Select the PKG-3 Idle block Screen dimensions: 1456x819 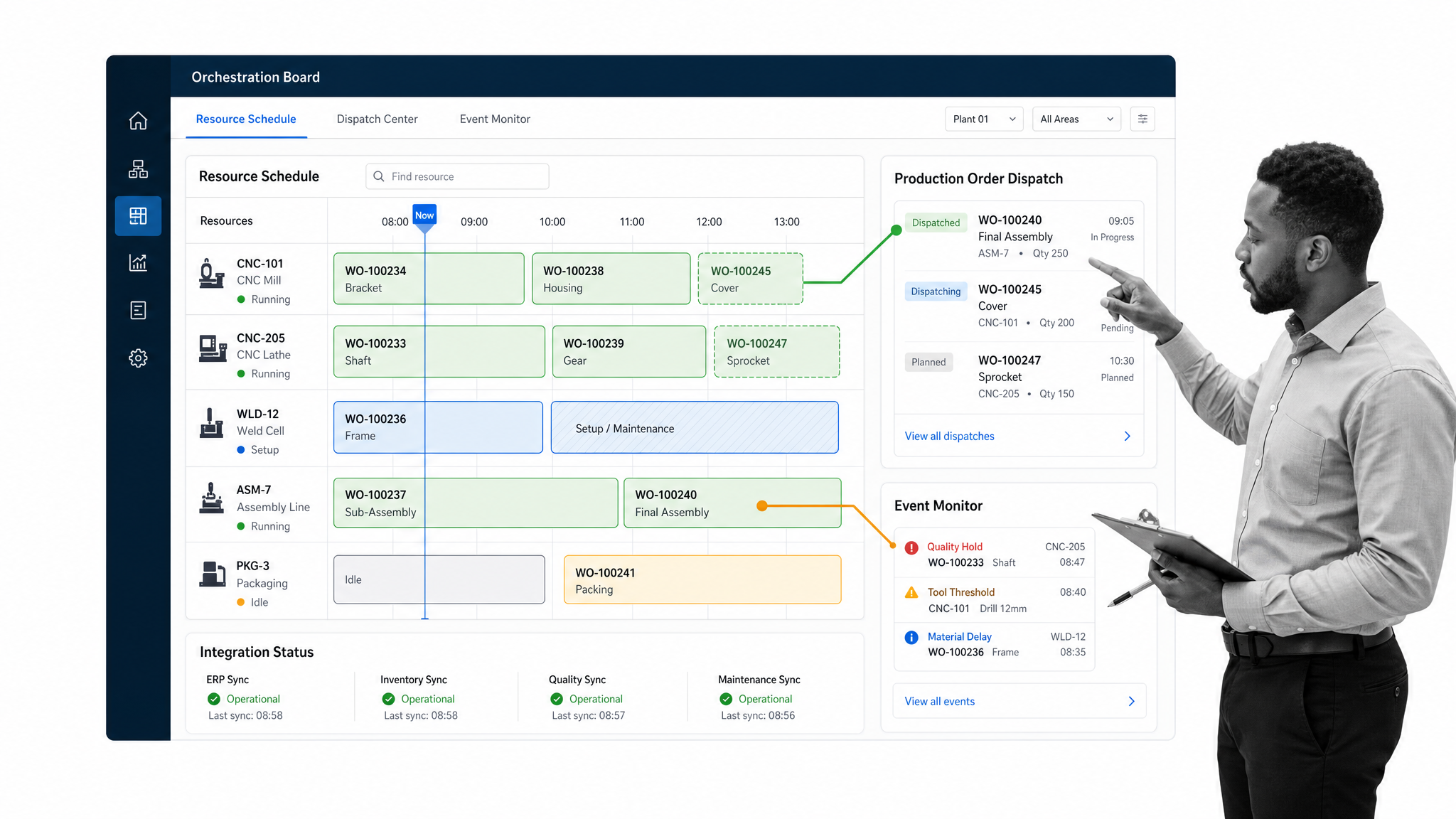tap(439, 579)
